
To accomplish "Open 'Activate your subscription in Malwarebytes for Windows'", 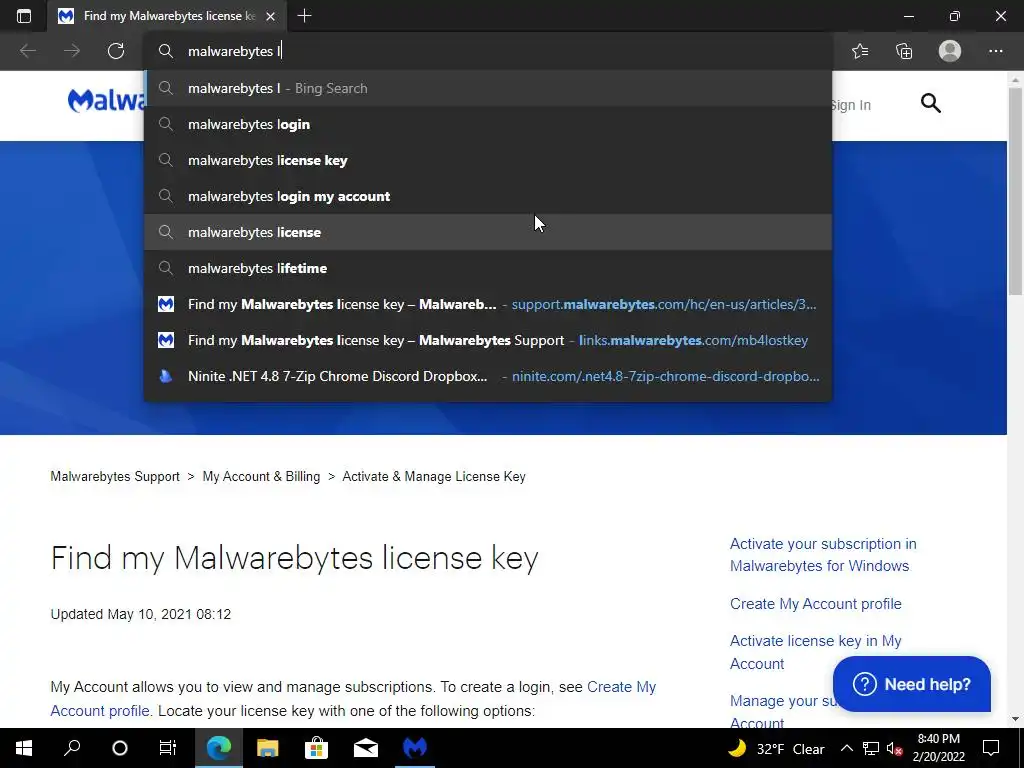I will tap(823, 555).
